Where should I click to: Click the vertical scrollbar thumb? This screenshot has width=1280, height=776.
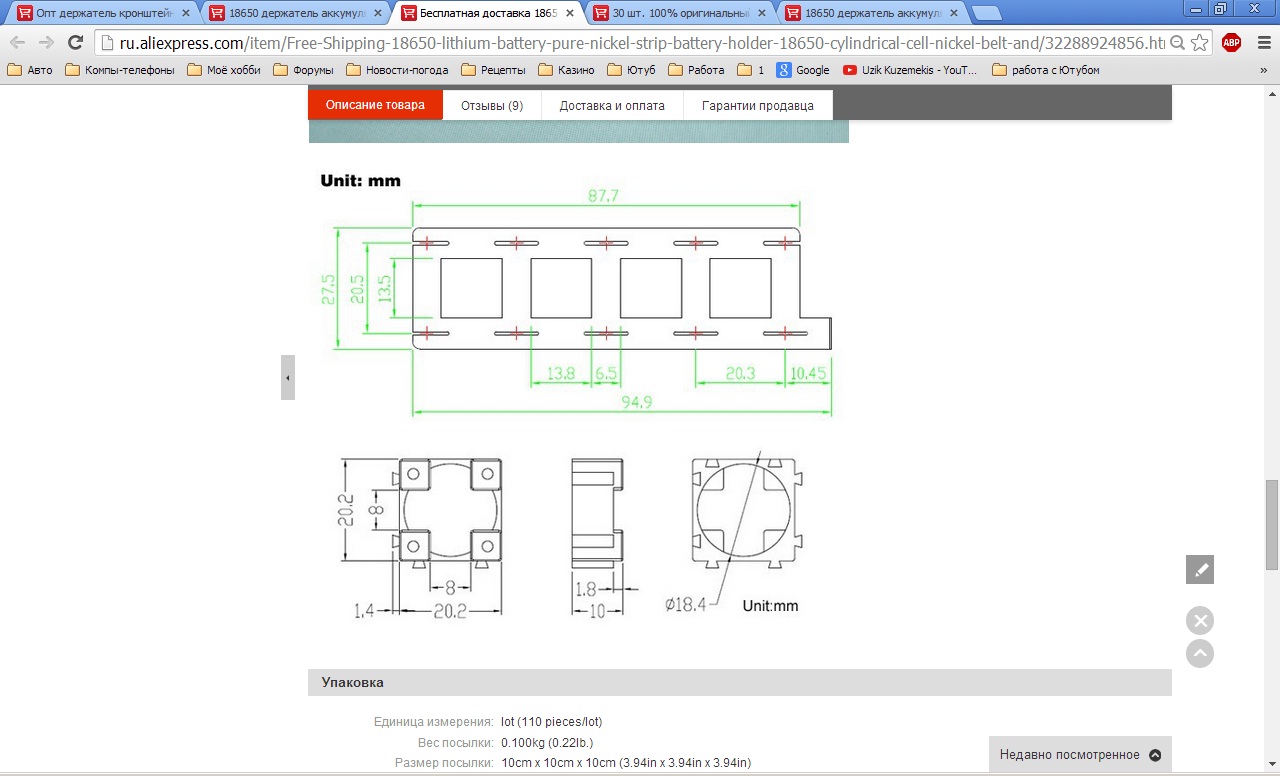(x=1271, y=525)
